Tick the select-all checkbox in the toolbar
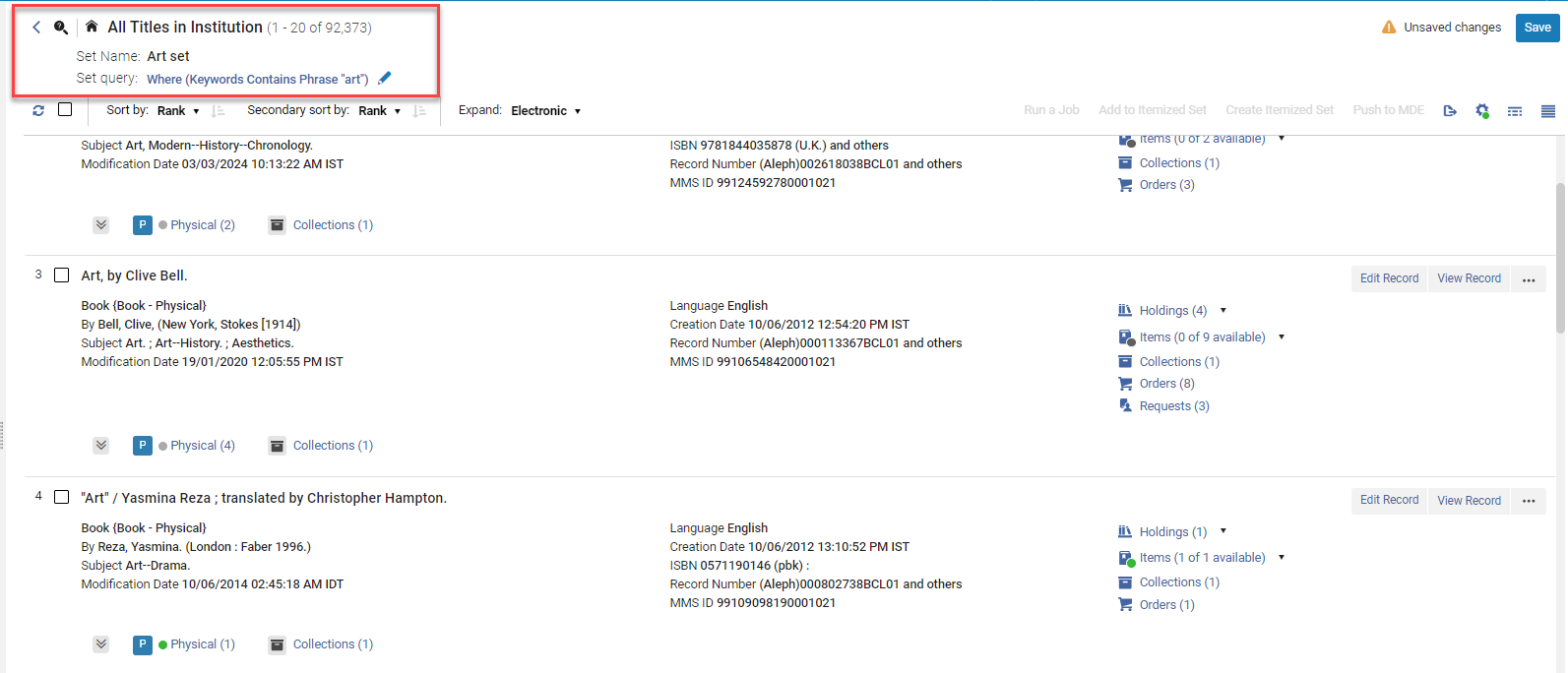 click(65, 109)
